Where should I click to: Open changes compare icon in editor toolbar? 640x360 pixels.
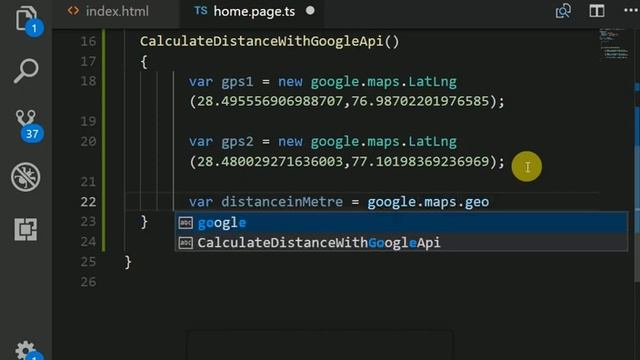click(x=563, y=11)
